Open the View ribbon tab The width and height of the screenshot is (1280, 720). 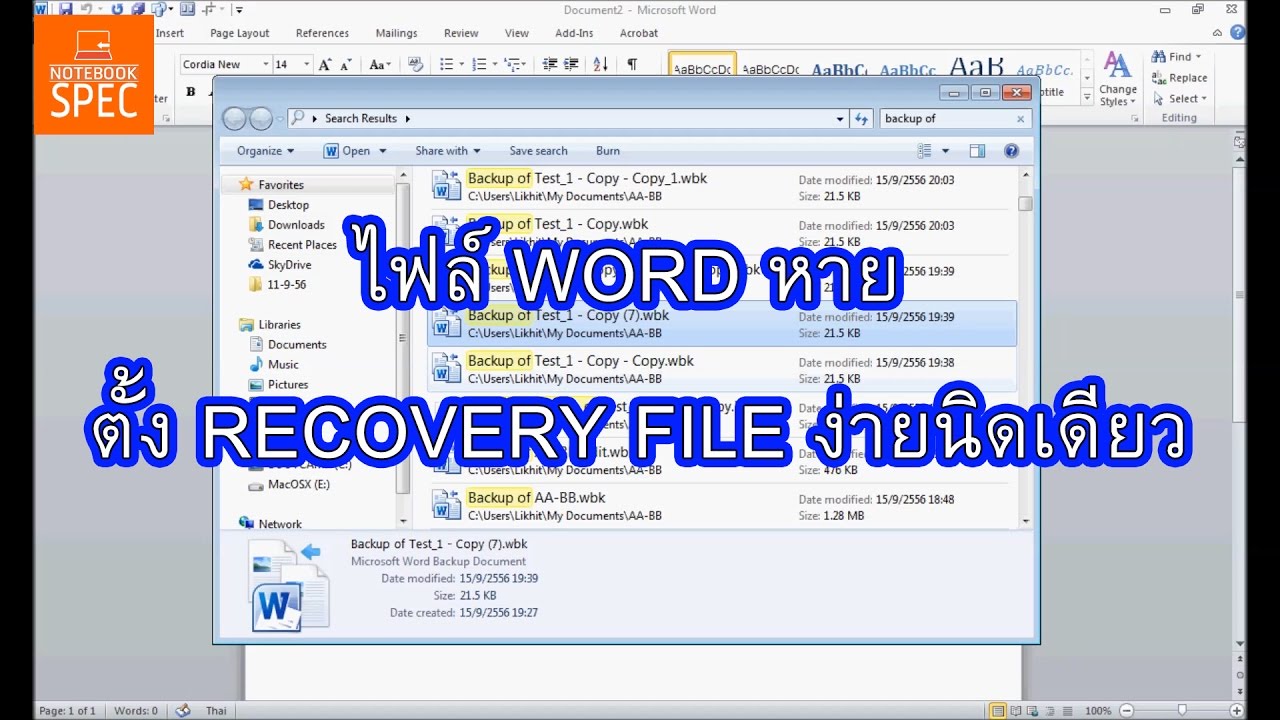pyautogui.click(x=517, y=33)
